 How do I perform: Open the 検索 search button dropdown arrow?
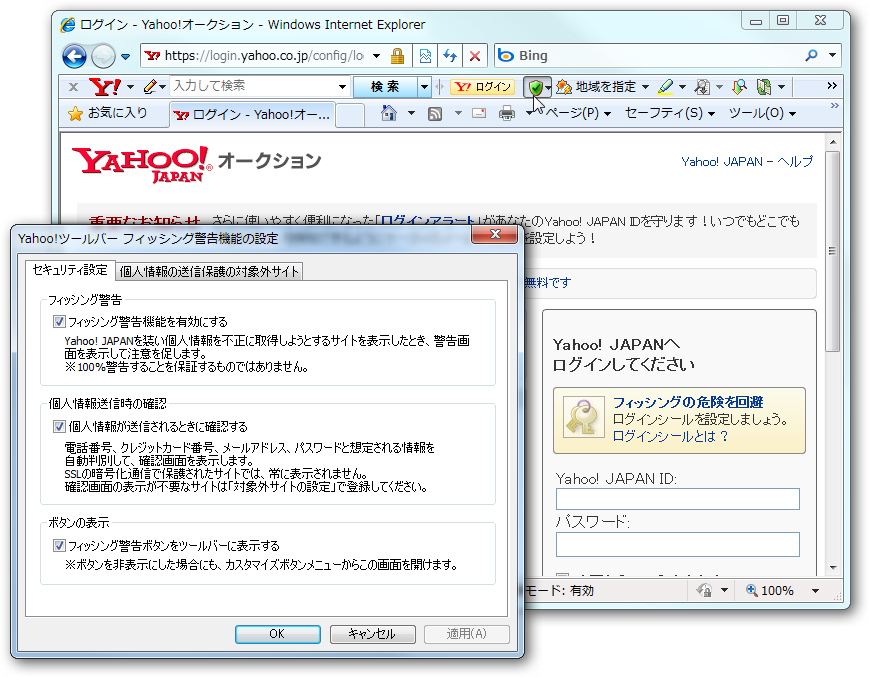[x=423, y=87]
